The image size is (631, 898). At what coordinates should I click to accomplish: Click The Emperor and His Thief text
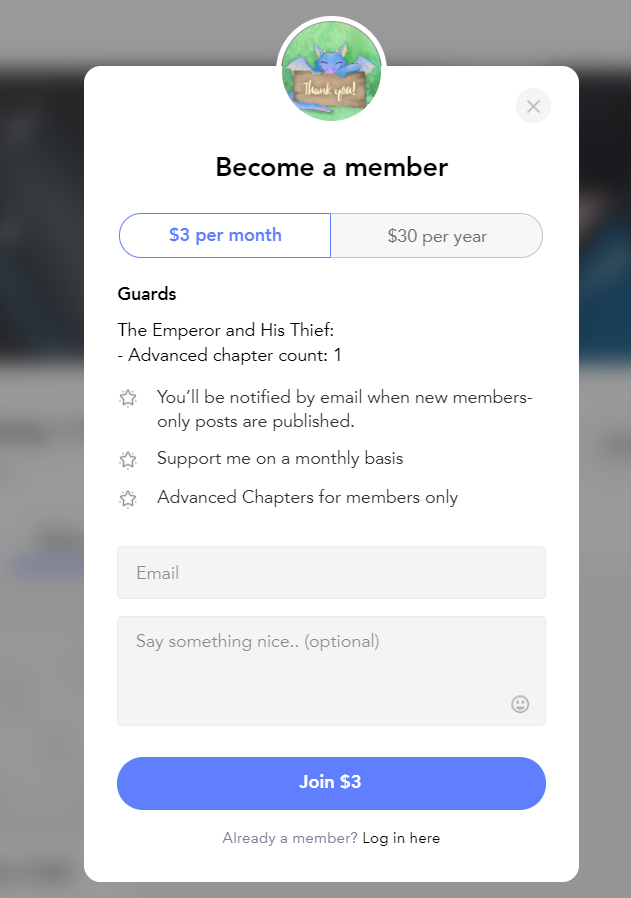click(x=226, y=330)
